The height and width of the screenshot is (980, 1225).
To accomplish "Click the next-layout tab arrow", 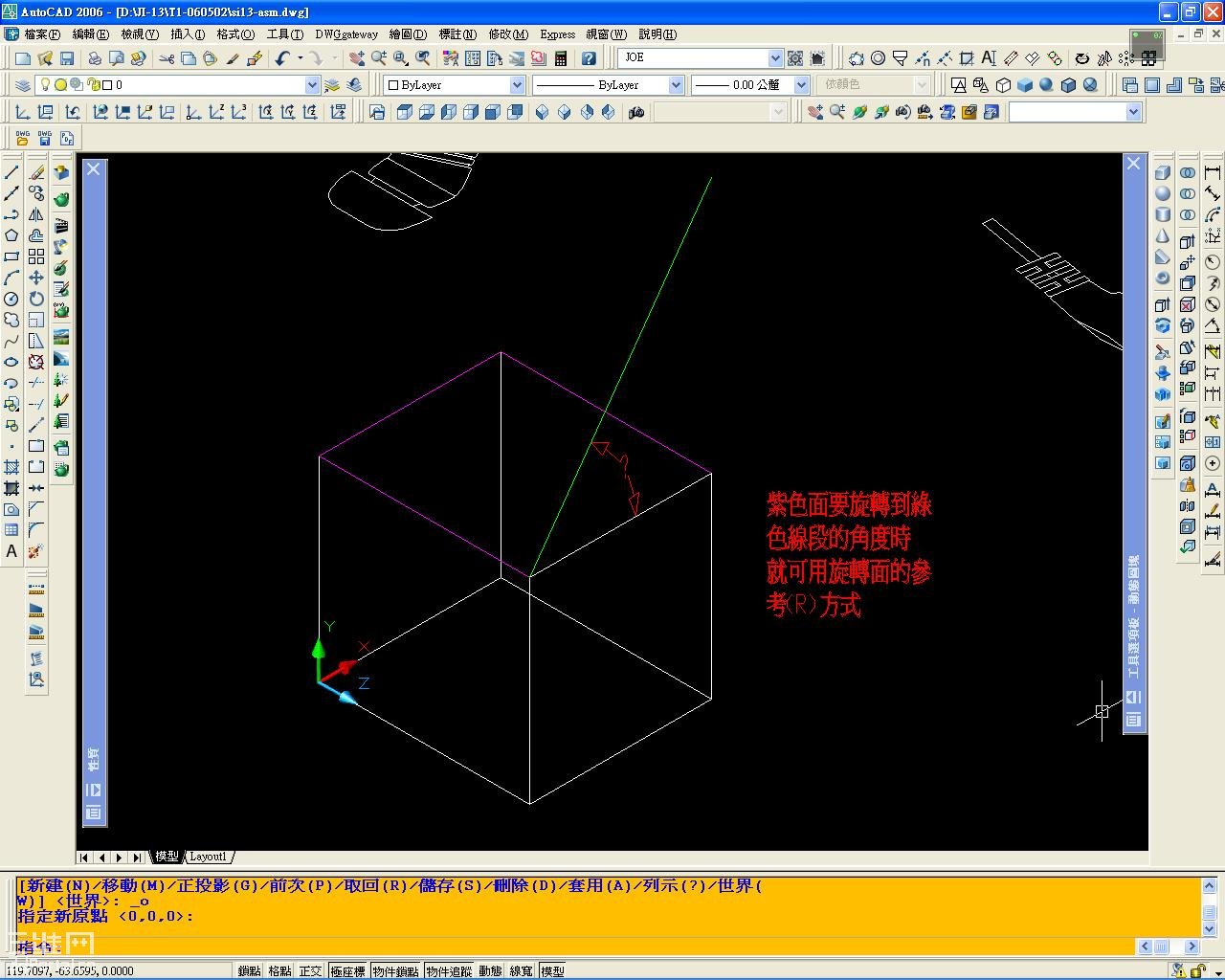I will tap(119, 857).
